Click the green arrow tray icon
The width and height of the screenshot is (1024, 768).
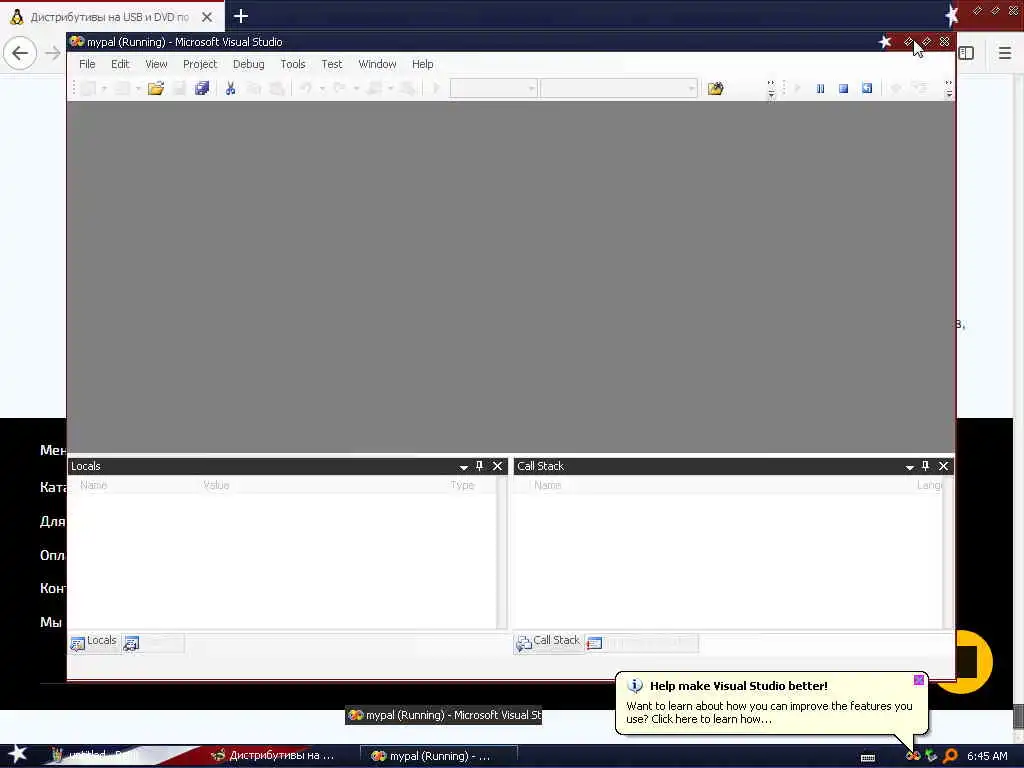pyautogui.click(x=931, y=756)
